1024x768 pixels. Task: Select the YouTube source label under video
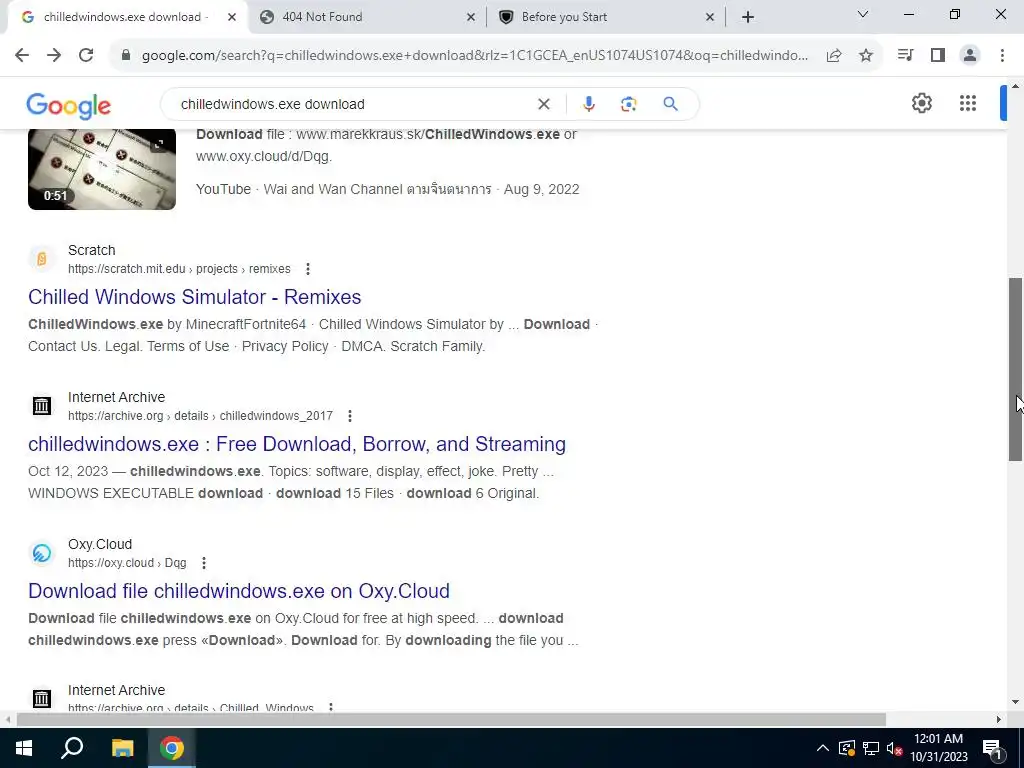click(223, 189)
